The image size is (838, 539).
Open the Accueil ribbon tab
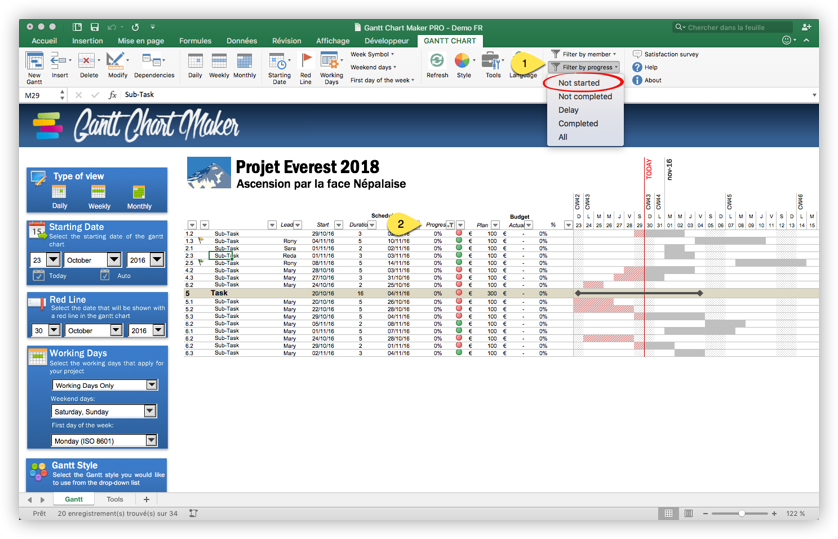(44, 41)
